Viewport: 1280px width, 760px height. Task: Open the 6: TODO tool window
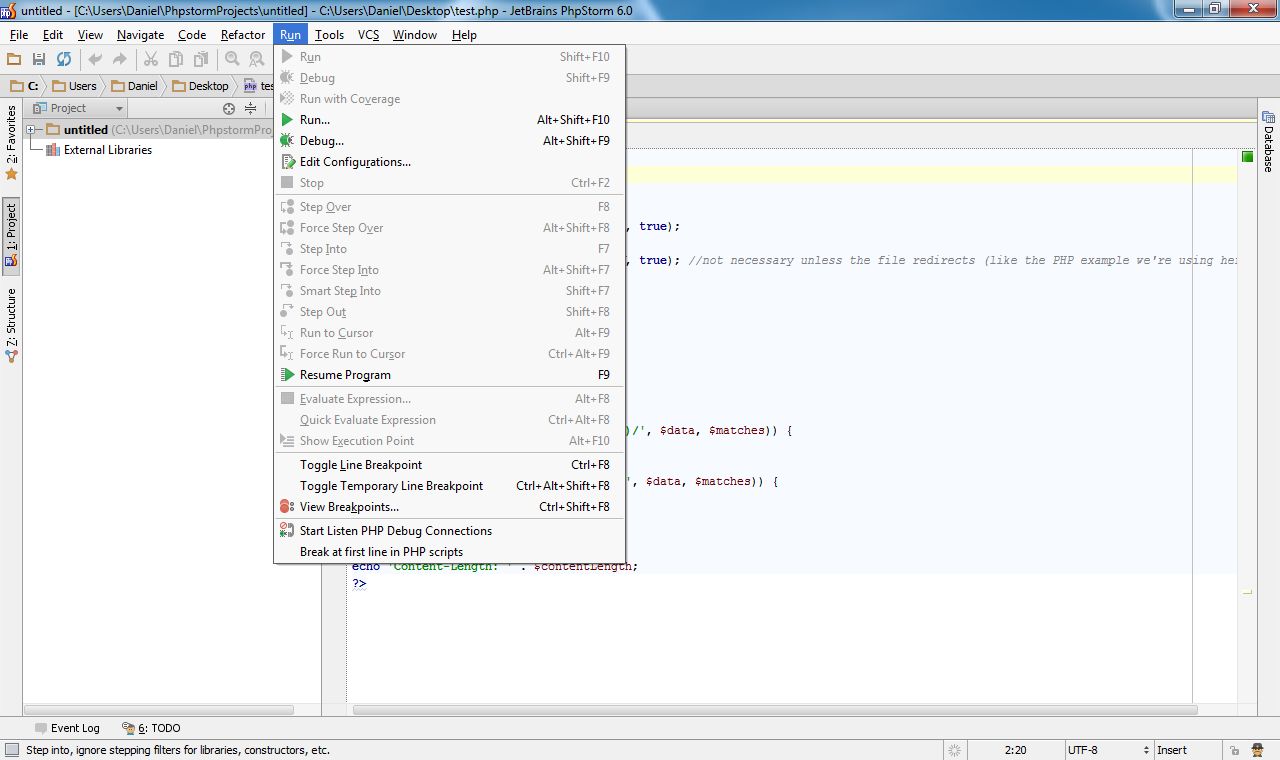tap(151, 728)
